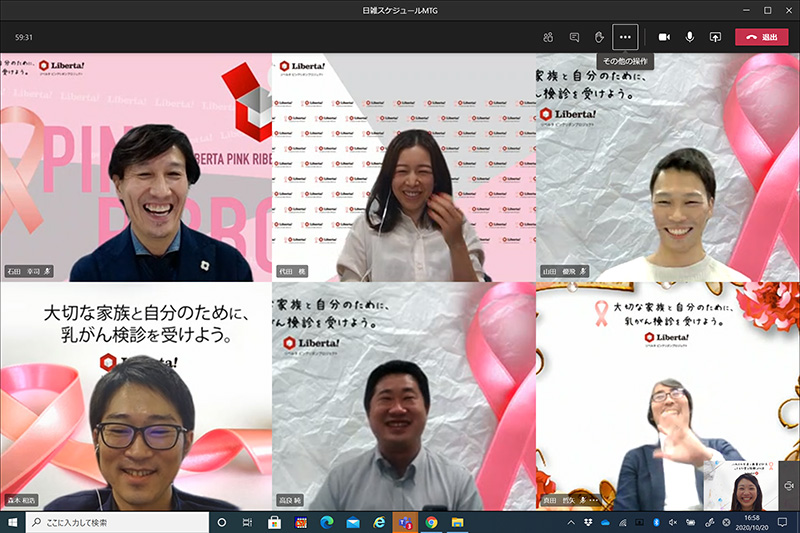Open Dropbox from the system tray
800x533 pixels.
[588, 522]
